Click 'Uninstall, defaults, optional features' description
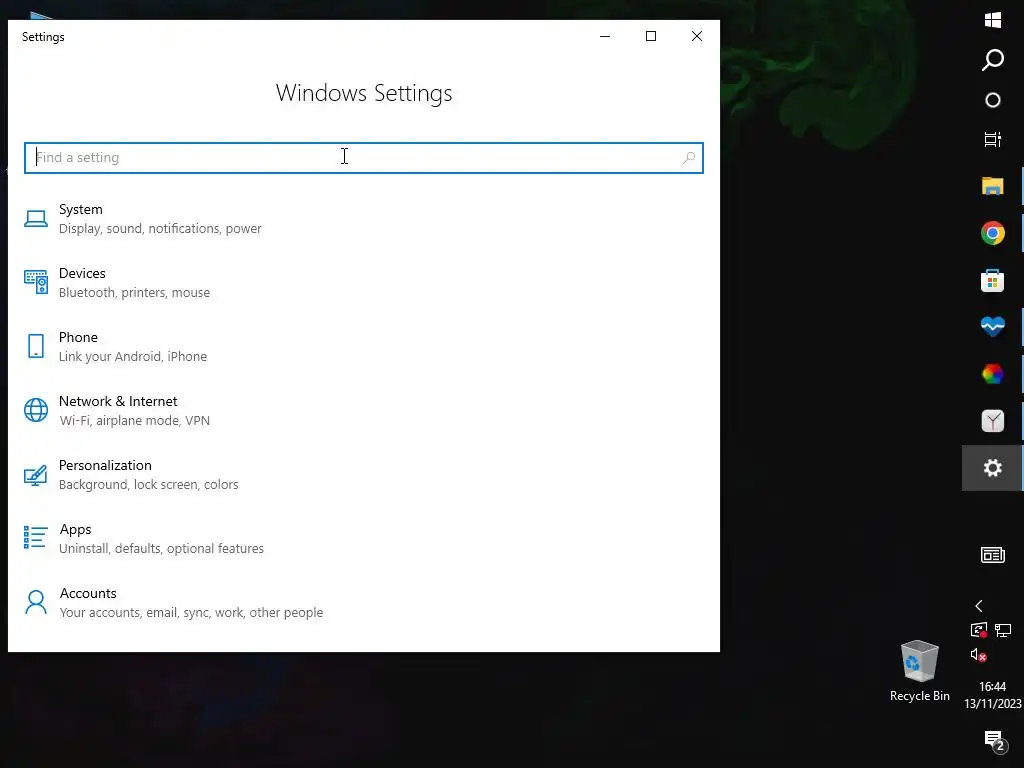Viewport: 1024px width, 768px height. coord(161,549)
